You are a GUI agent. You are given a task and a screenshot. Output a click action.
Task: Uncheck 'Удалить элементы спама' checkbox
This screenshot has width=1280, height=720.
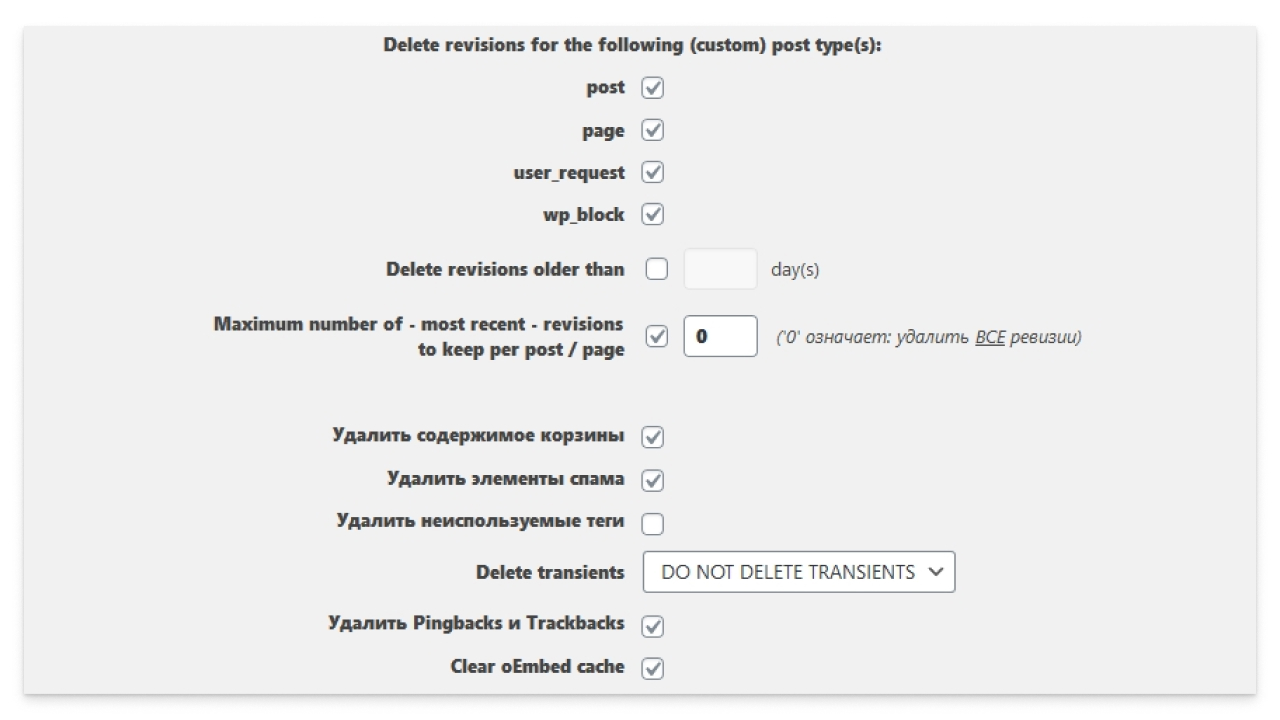[x=653, y=480]
